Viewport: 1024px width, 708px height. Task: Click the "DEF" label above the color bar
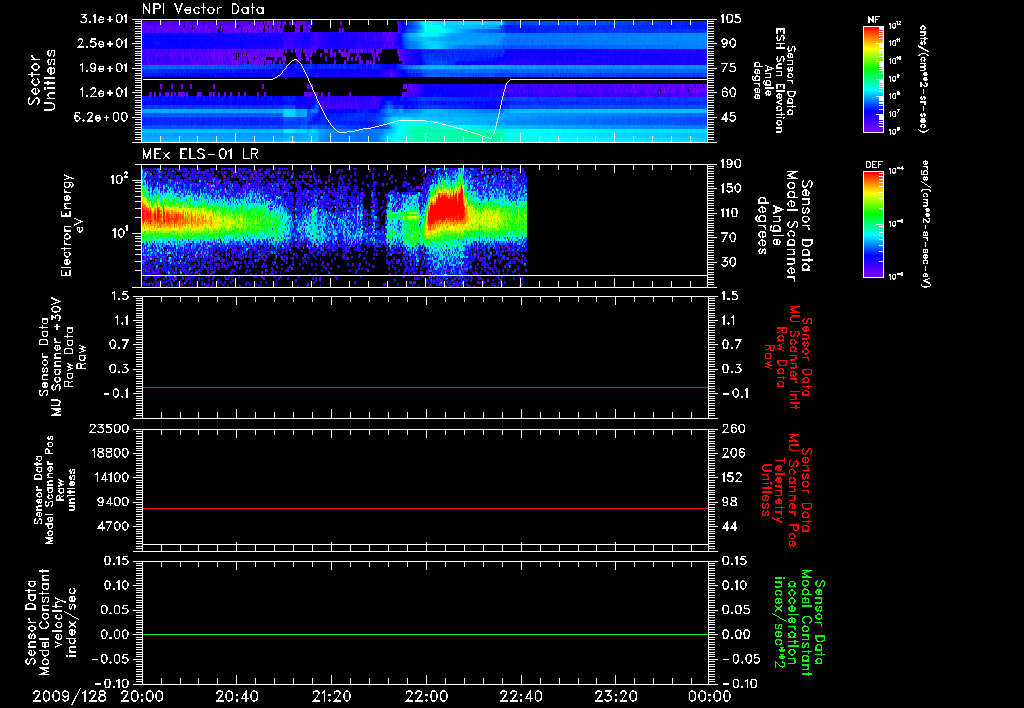click(x=874, y=165)
